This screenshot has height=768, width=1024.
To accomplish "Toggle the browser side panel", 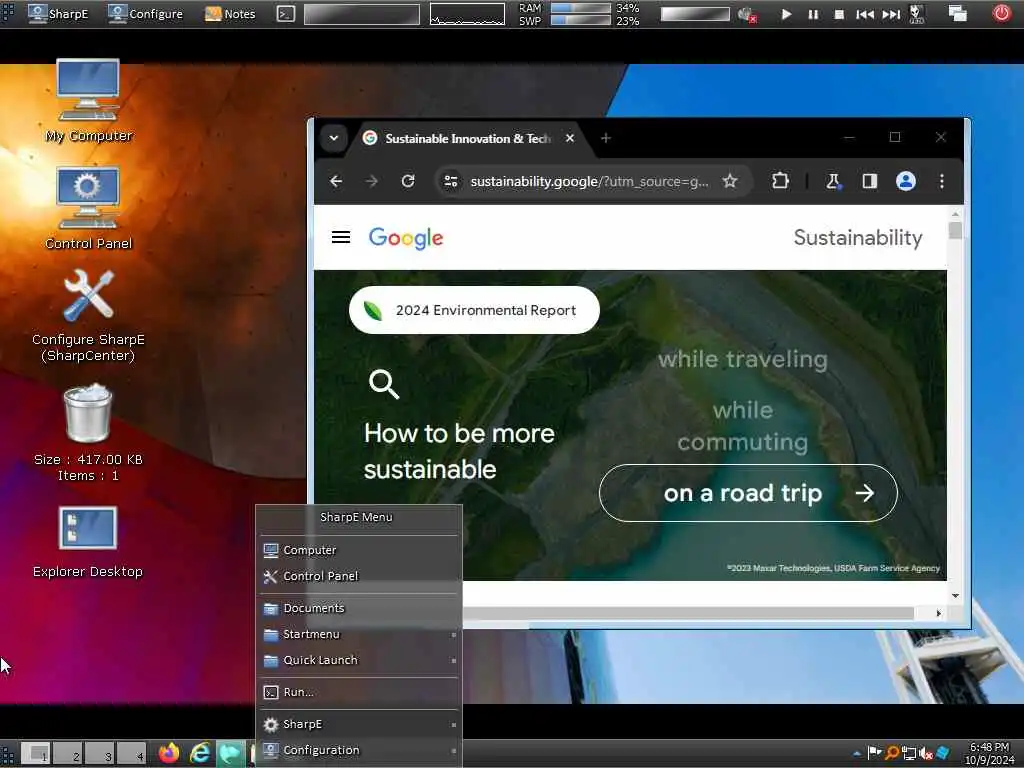I will tap(869, 181).
